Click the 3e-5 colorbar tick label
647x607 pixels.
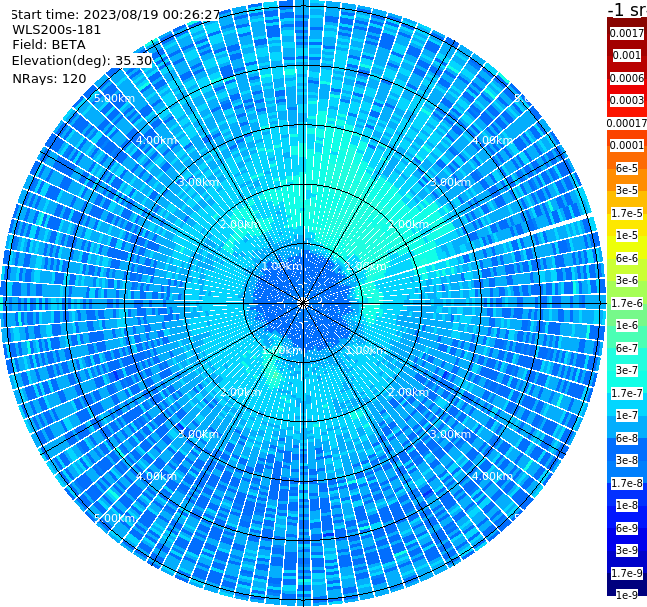627,190
